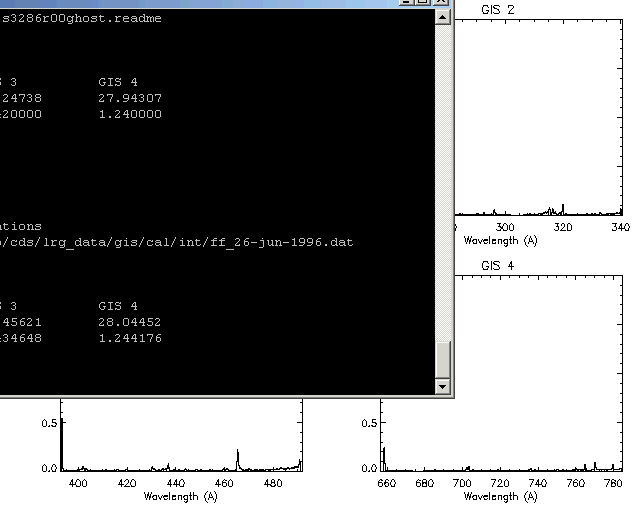Click the GIS 4 plot title above spectrum
Viewport: 640px width, 512px height.
(498, 266)
